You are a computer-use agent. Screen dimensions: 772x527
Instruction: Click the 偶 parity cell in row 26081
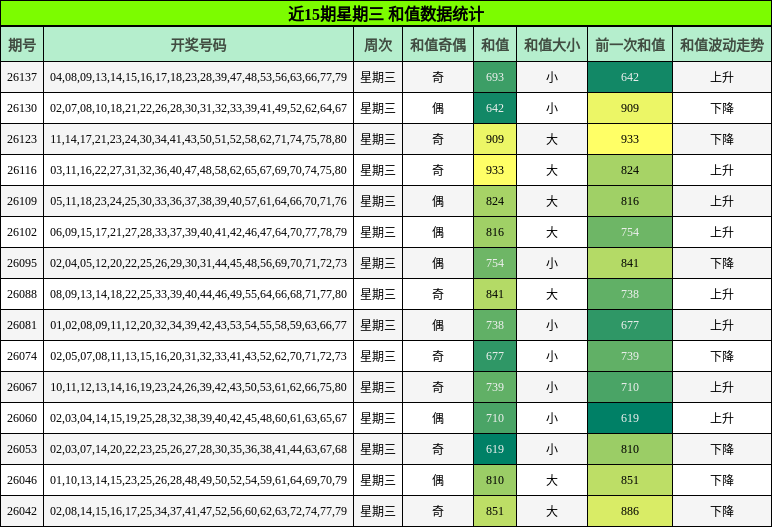(438, 325)
